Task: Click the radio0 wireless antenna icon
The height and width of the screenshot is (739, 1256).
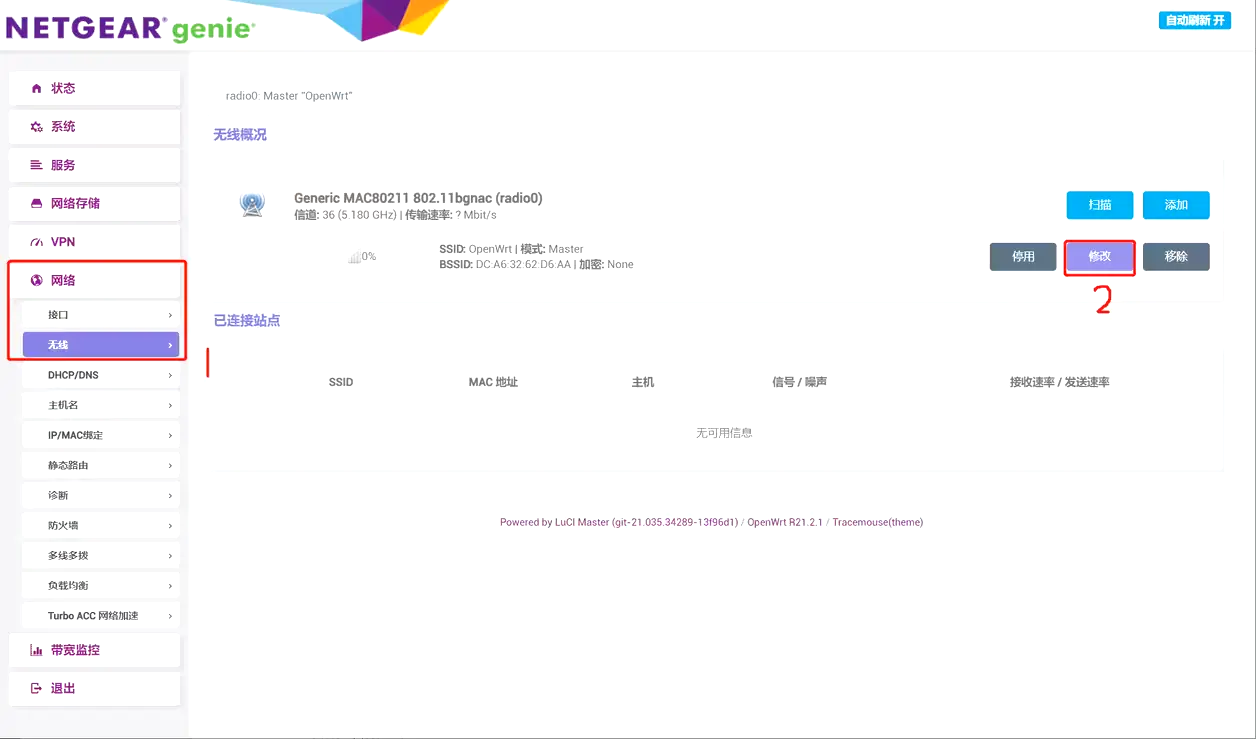Action: 252,205
